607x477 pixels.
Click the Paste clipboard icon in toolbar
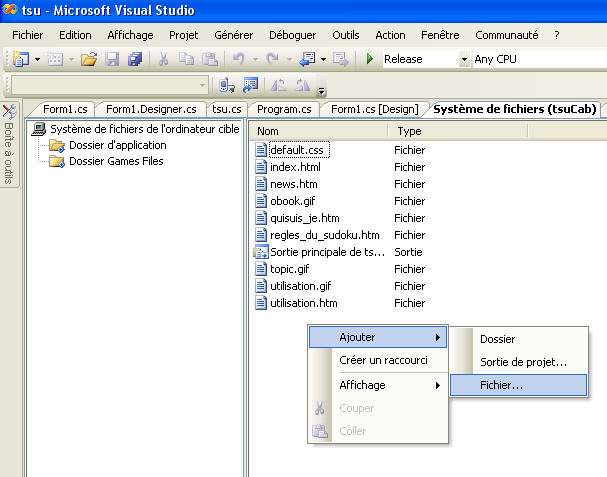pyautogui.click(x=210, y=59)
